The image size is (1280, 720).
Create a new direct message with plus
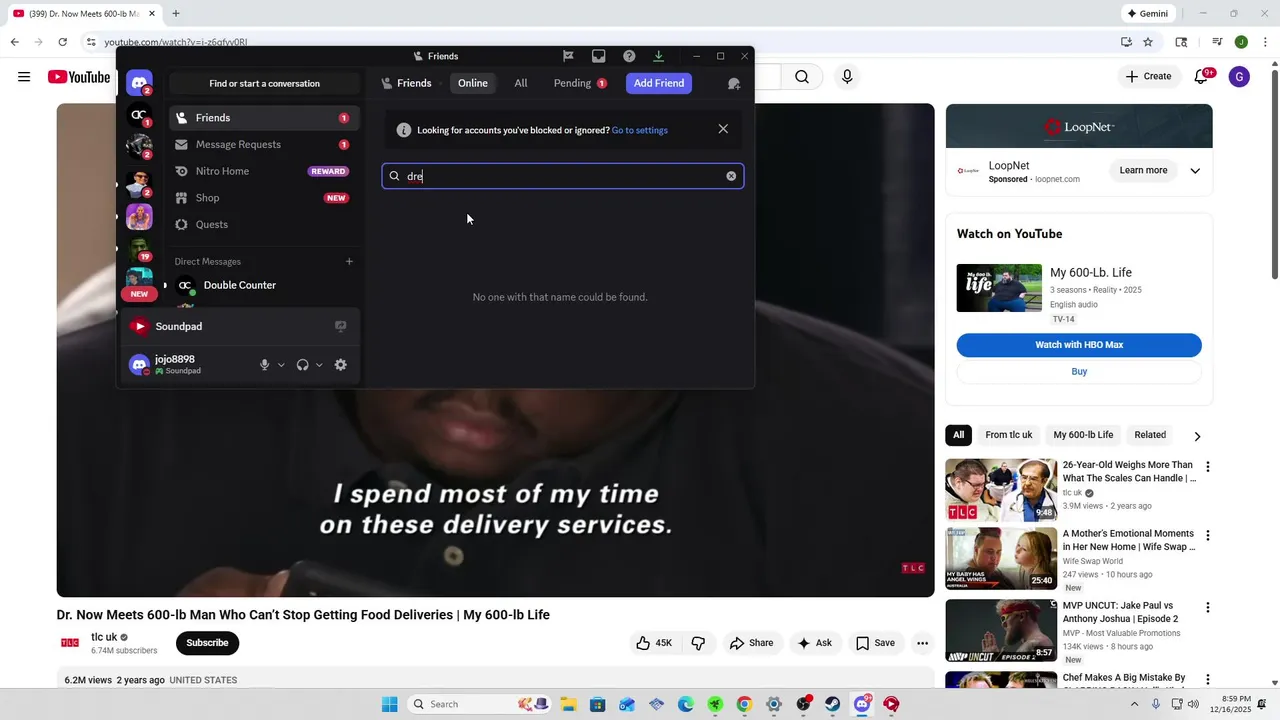349,261
